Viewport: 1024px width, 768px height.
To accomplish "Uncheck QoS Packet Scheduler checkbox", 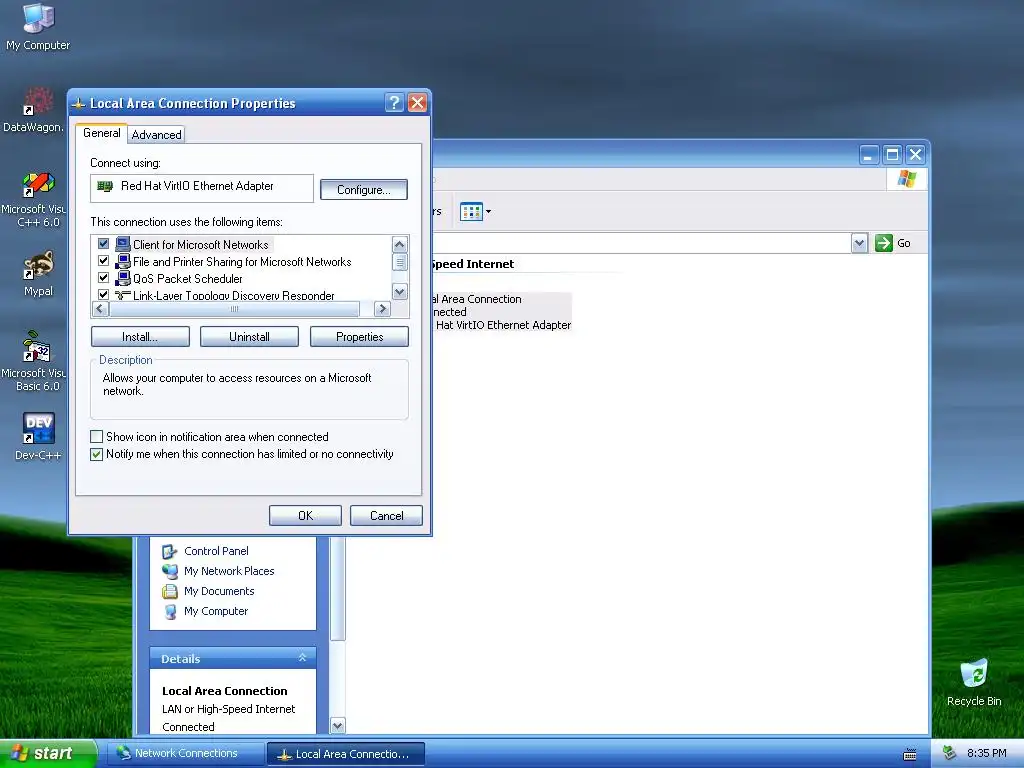I will coord(103,278).
